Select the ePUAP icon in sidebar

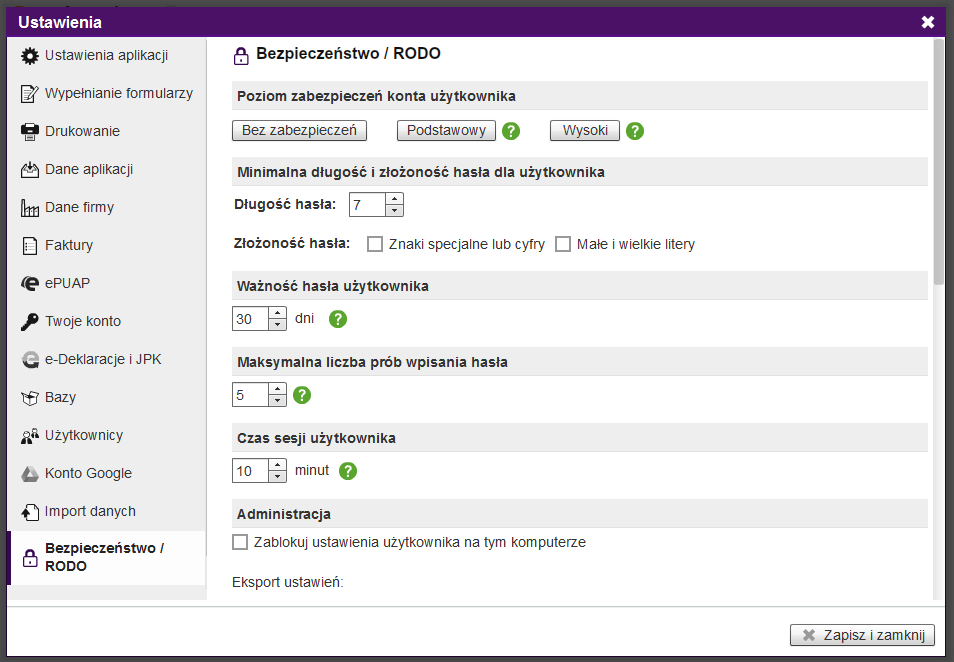click(x=30, y=284)
